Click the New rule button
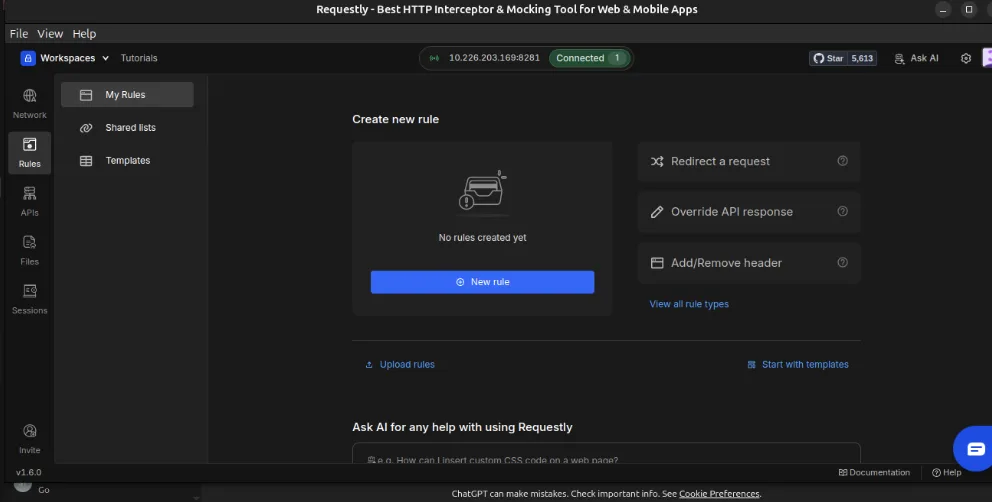The image size is (992, 502). click(x=482, y=282)
